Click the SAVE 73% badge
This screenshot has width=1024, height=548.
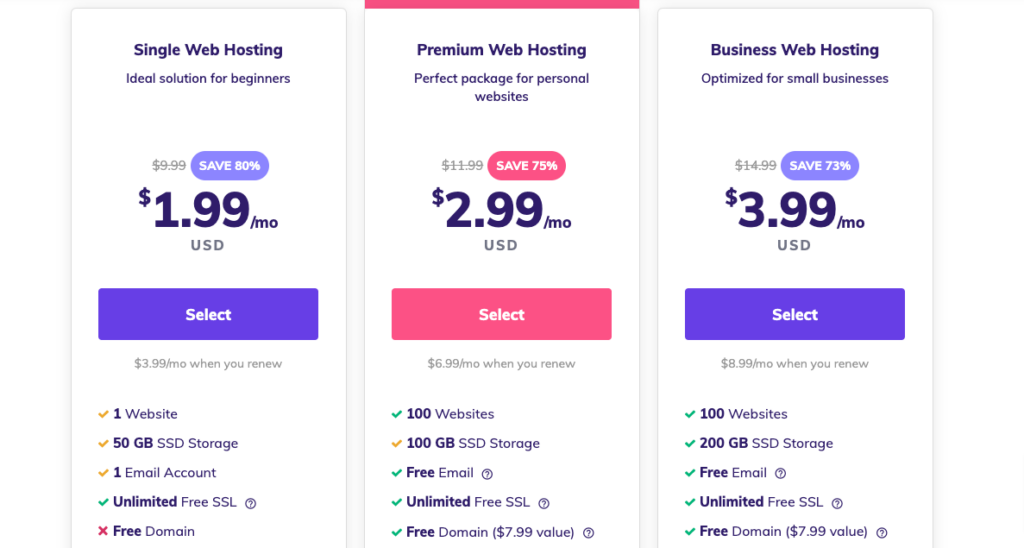pyautogui.click(x=820, y=166)
